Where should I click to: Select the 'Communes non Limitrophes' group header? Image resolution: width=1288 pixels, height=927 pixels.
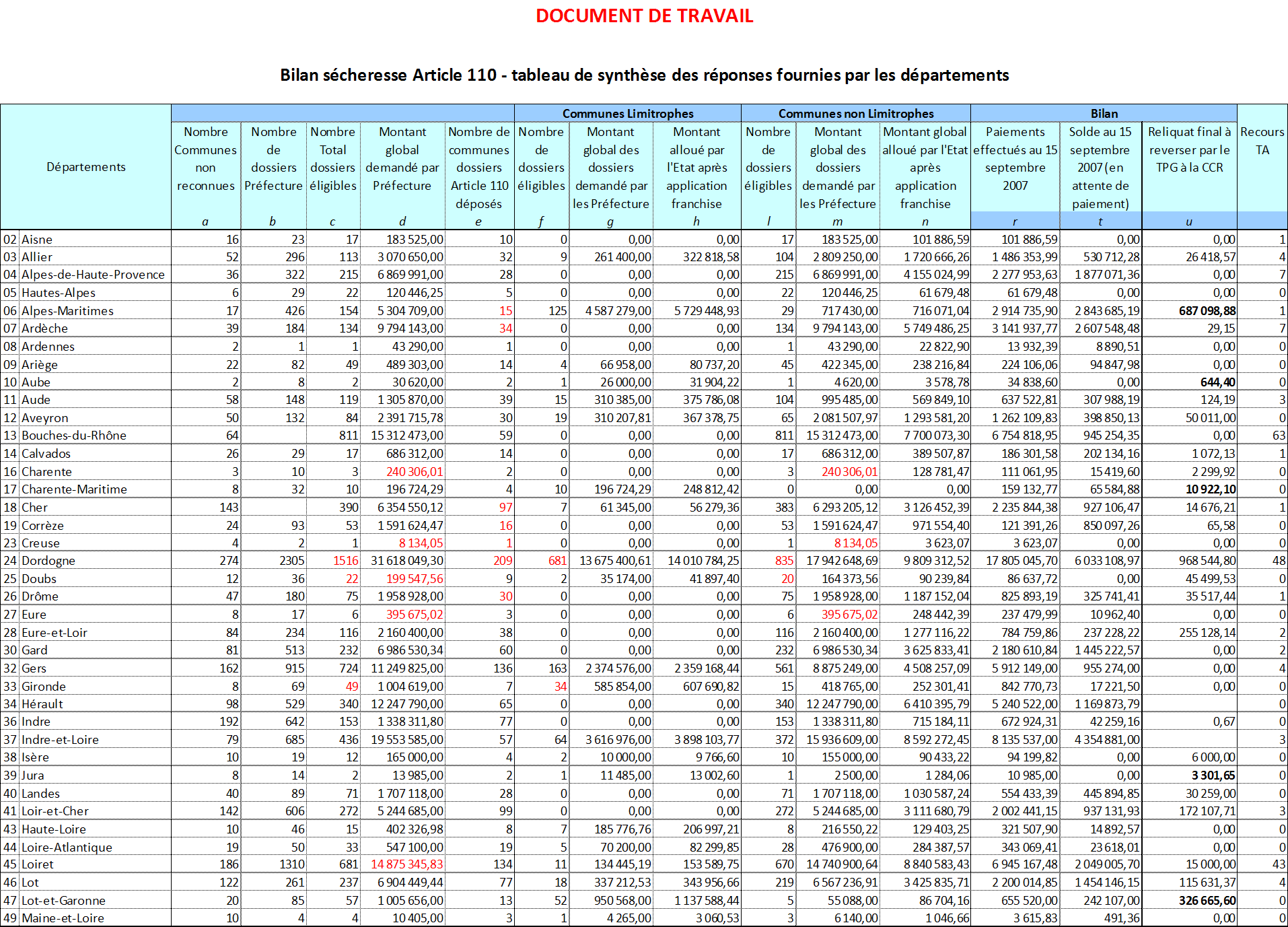click(x=855, y=114)
